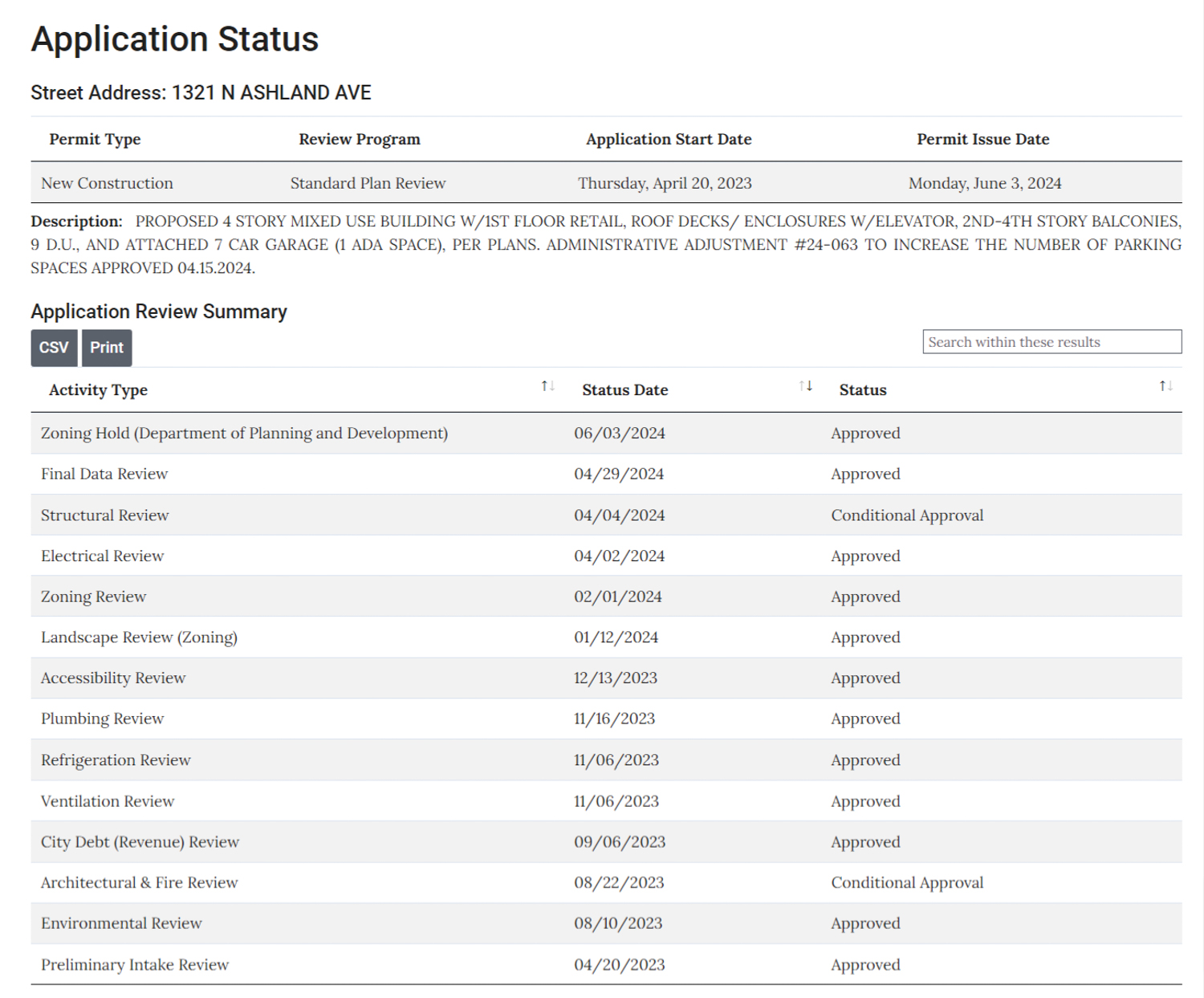Click Preliminary Intake Review's 'Approved' status

[x=865, y=965]
